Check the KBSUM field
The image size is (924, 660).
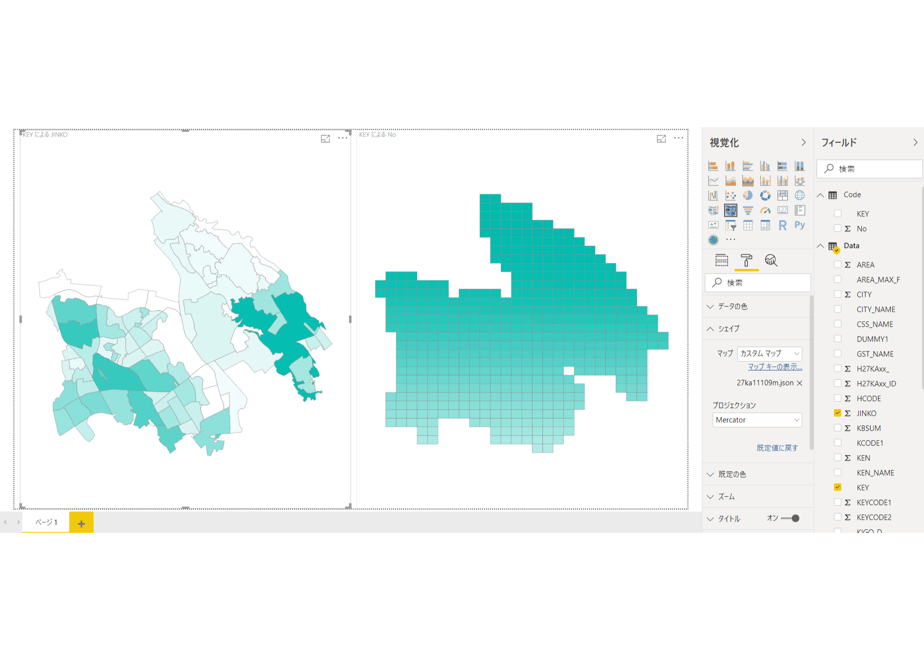837,428
